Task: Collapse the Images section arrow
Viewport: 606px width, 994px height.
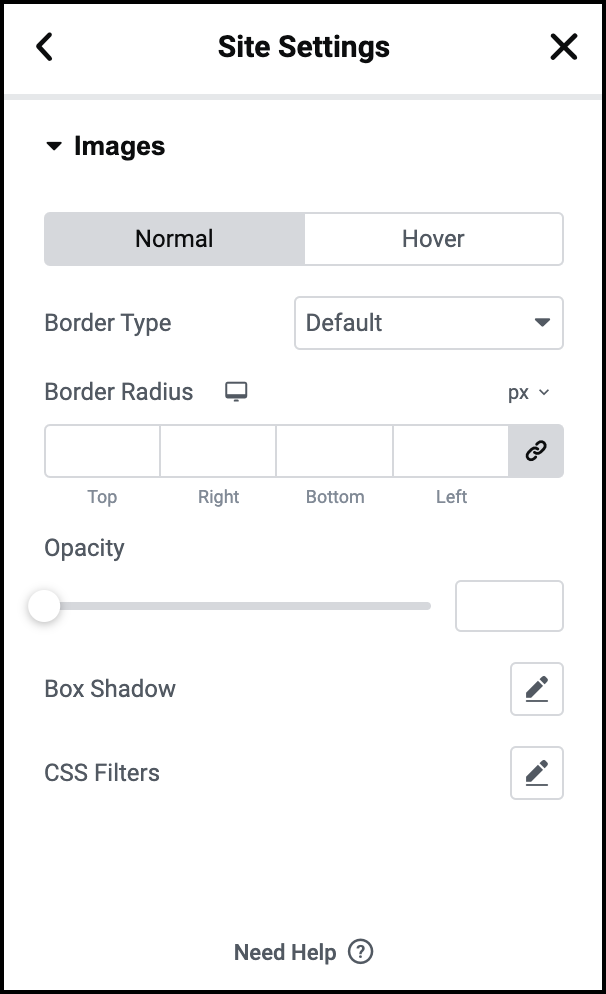Action: (54, 146)
